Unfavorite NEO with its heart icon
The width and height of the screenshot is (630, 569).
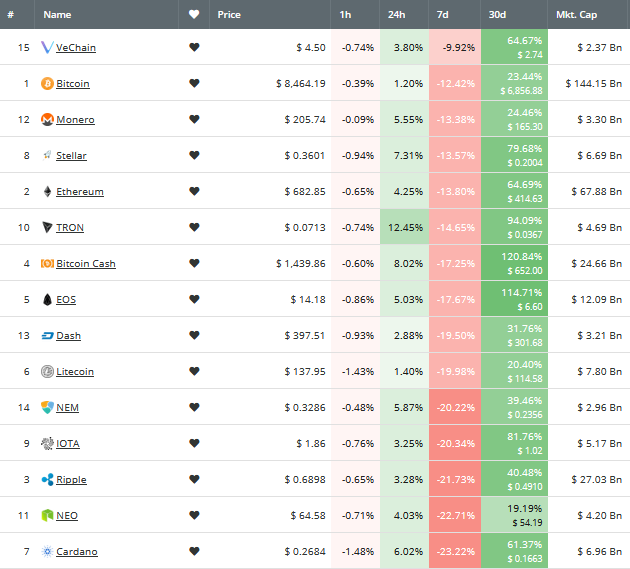point(194,515)
